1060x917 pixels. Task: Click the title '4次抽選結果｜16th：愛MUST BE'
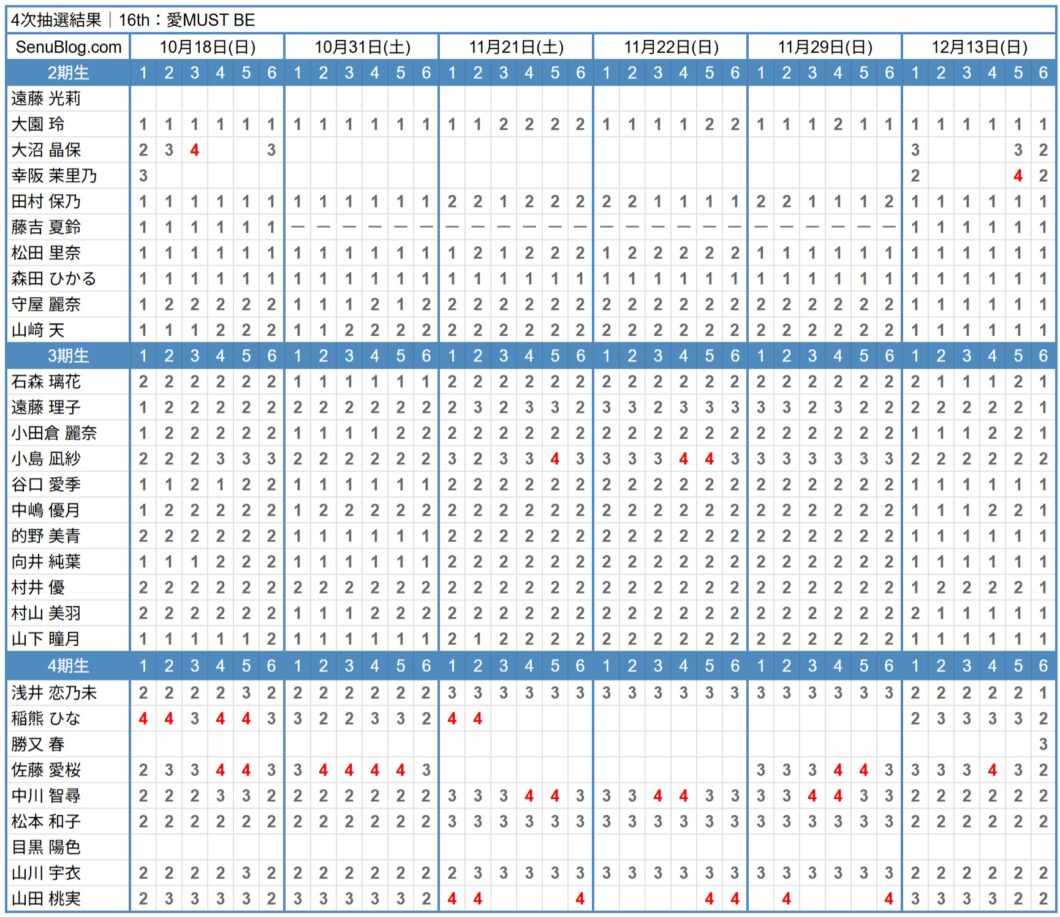[132, 20]
